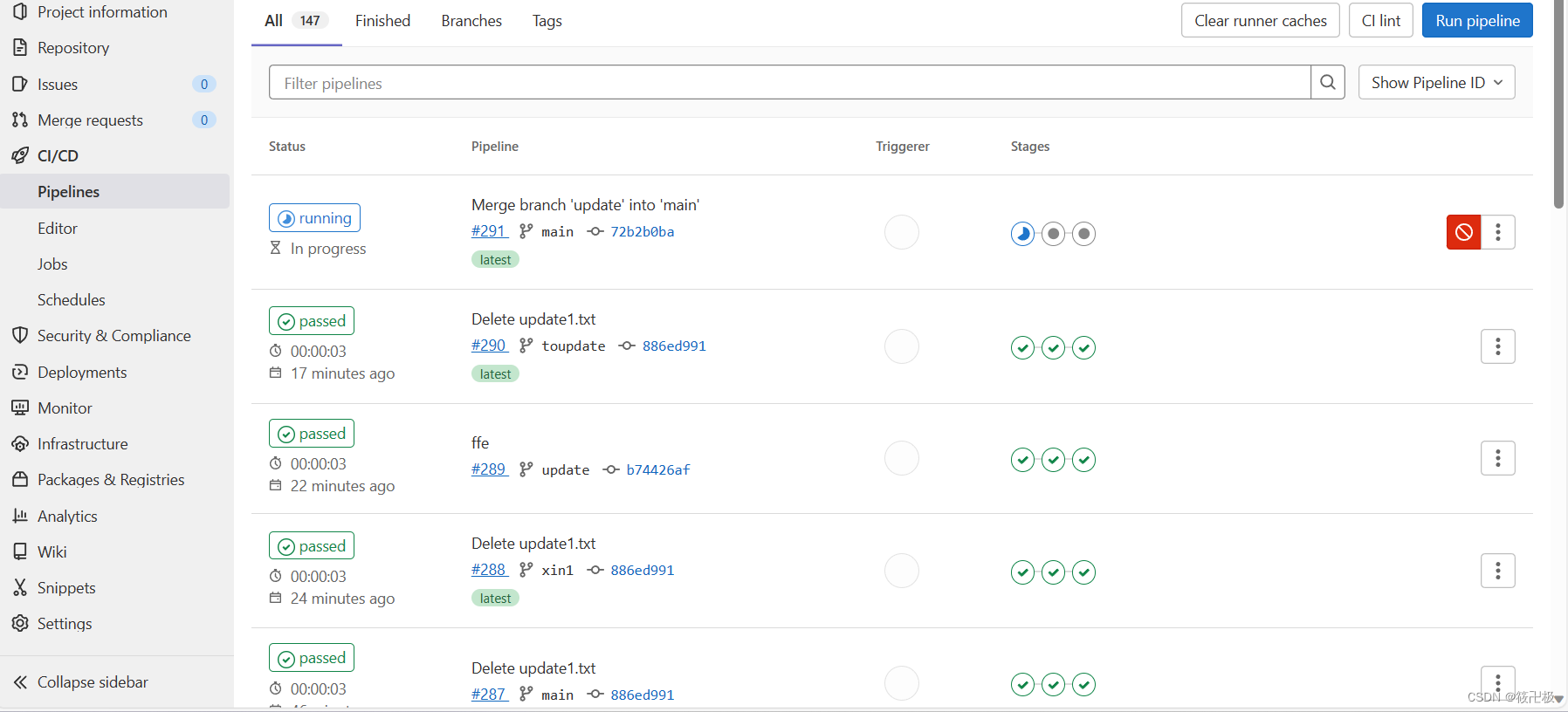Collapse the sidebar
The width and height of the screenshot is (1568, 712).
click(x=81, y=682)
